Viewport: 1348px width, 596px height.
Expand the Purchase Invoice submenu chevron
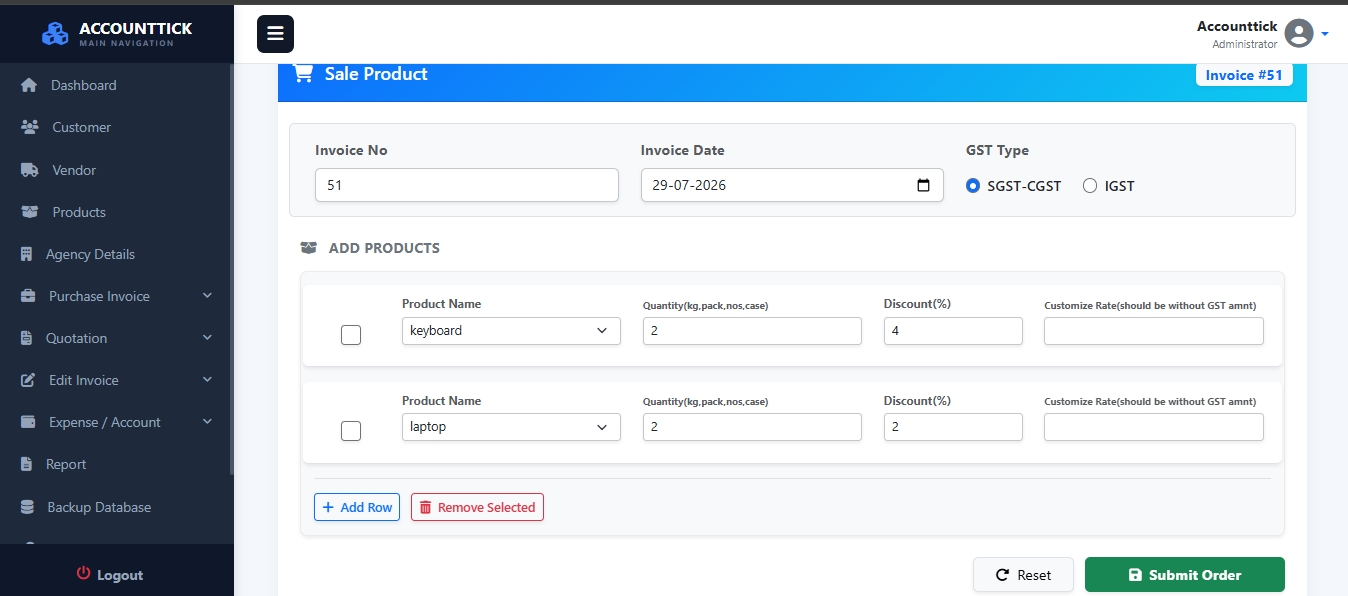(207, 296)
